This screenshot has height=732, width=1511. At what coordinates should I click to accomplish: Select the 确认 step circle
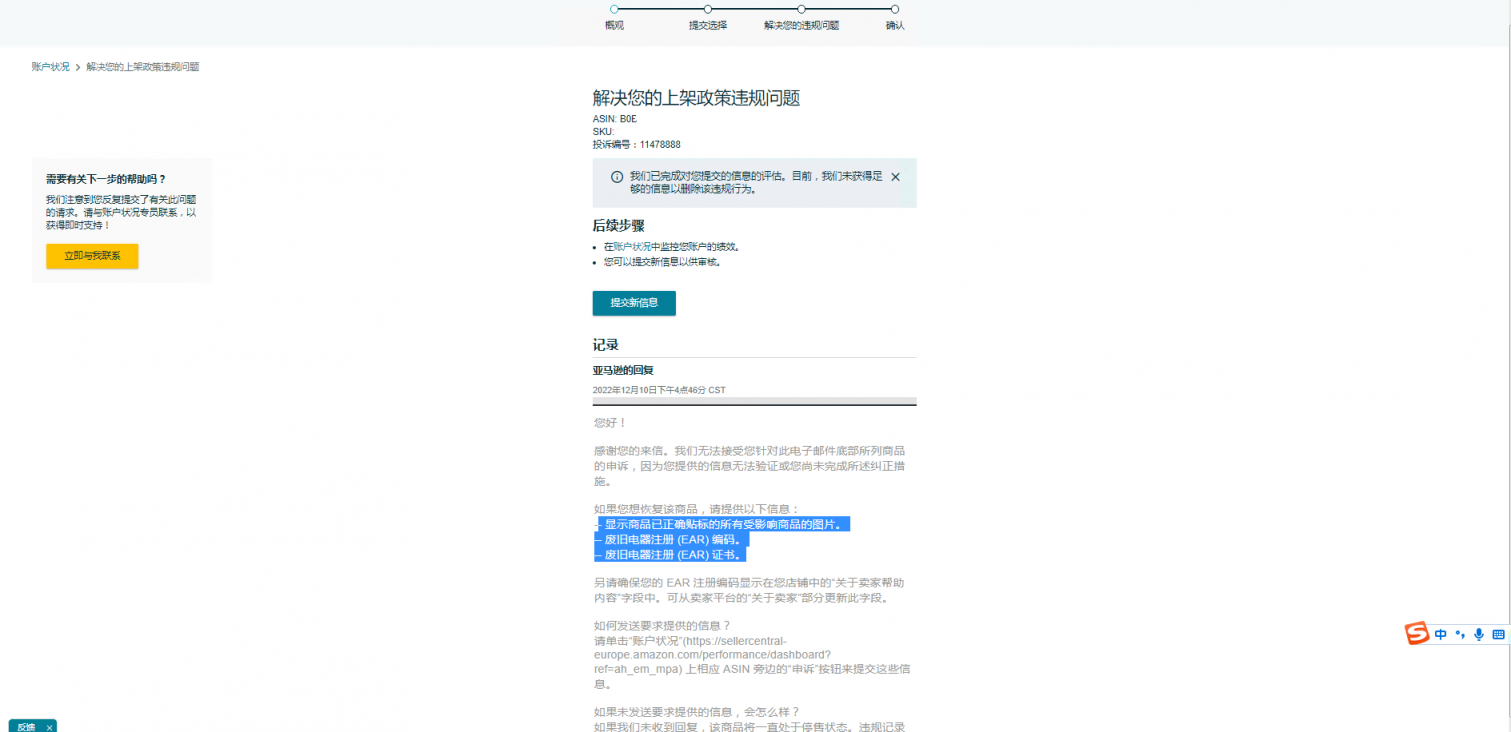(x=895, y=9)
